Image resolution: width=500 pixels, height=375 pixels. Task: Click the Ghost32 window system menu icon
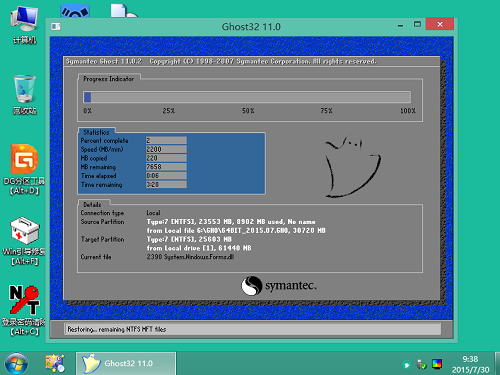pyautogui.click(x=56, y=26)
